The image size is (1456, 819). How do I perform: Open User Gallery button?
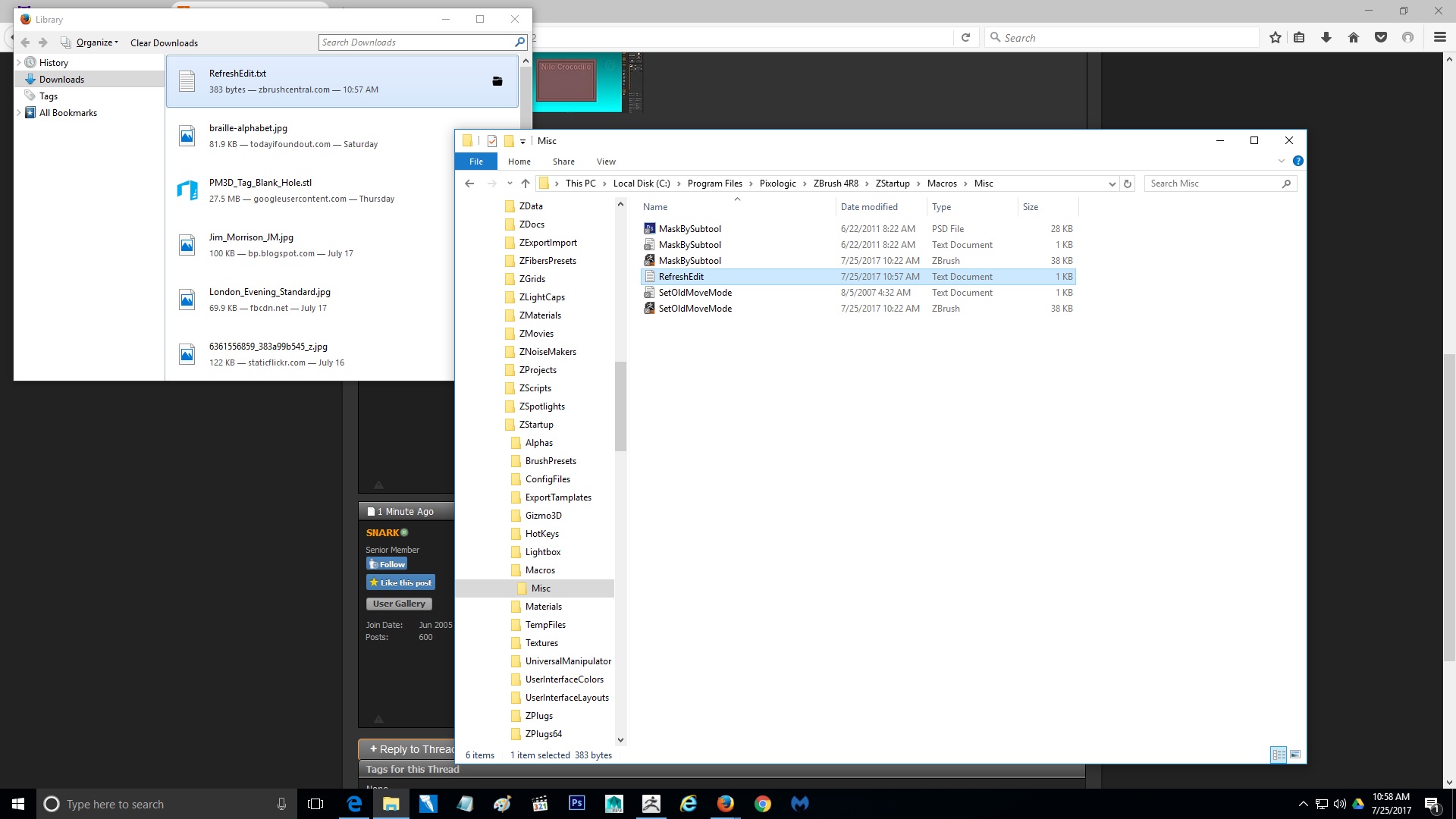(399, 604)
